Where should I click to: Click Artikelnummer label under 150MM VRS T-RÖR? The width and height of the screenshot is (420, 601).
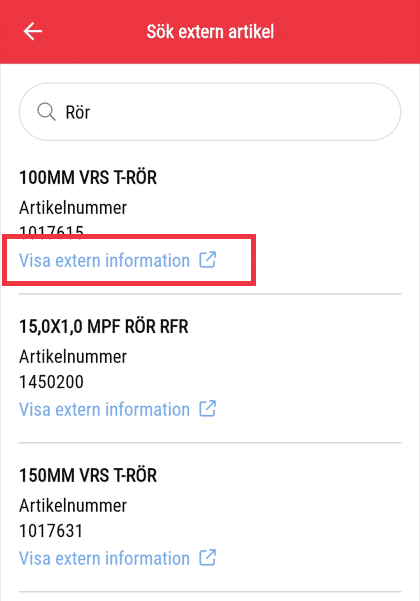click(x=73, y=506)
